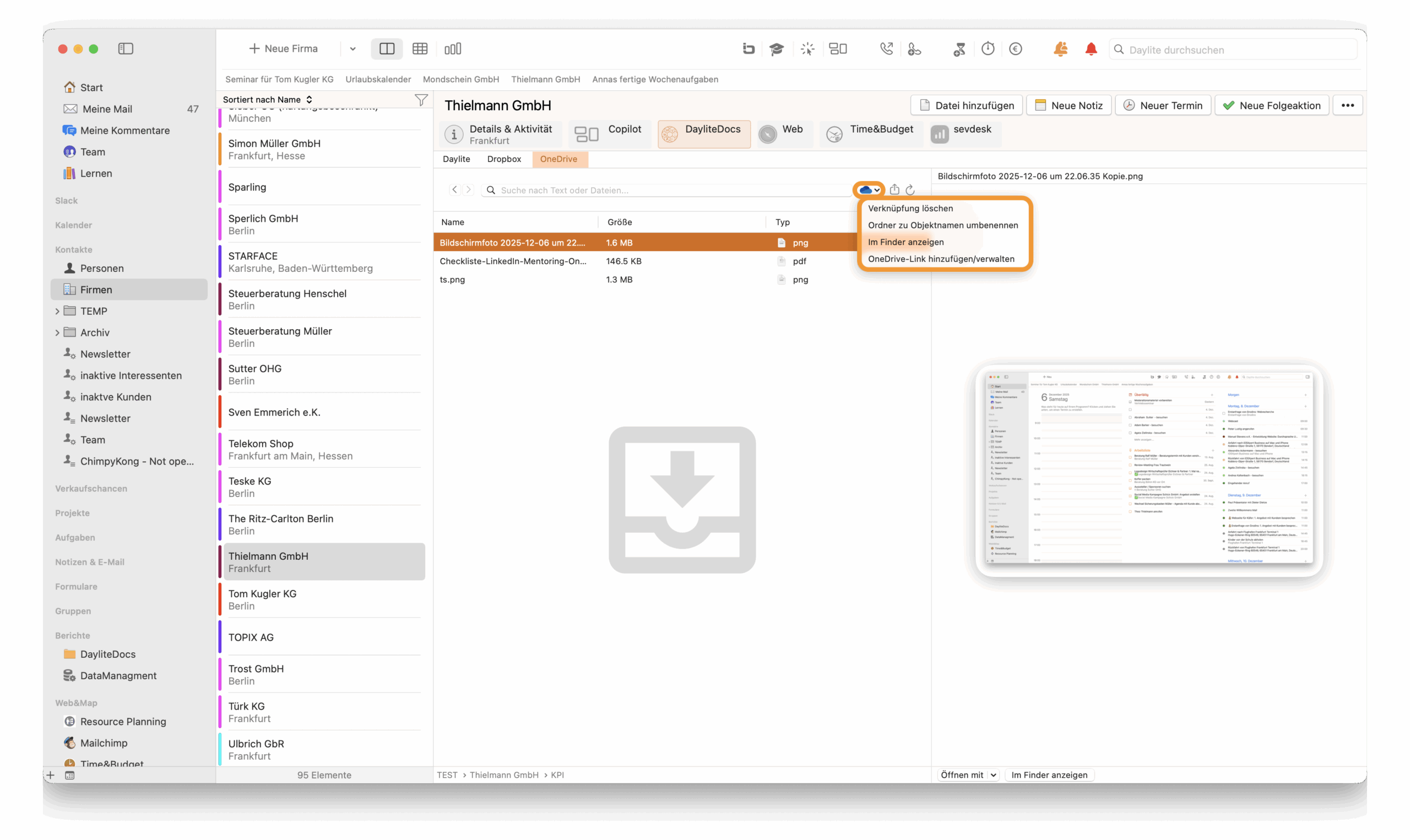Image resolution: width=1410 pixels, height=840 pixels.
Task: Switch to the Dropbox tab
Action: point(503,159)
